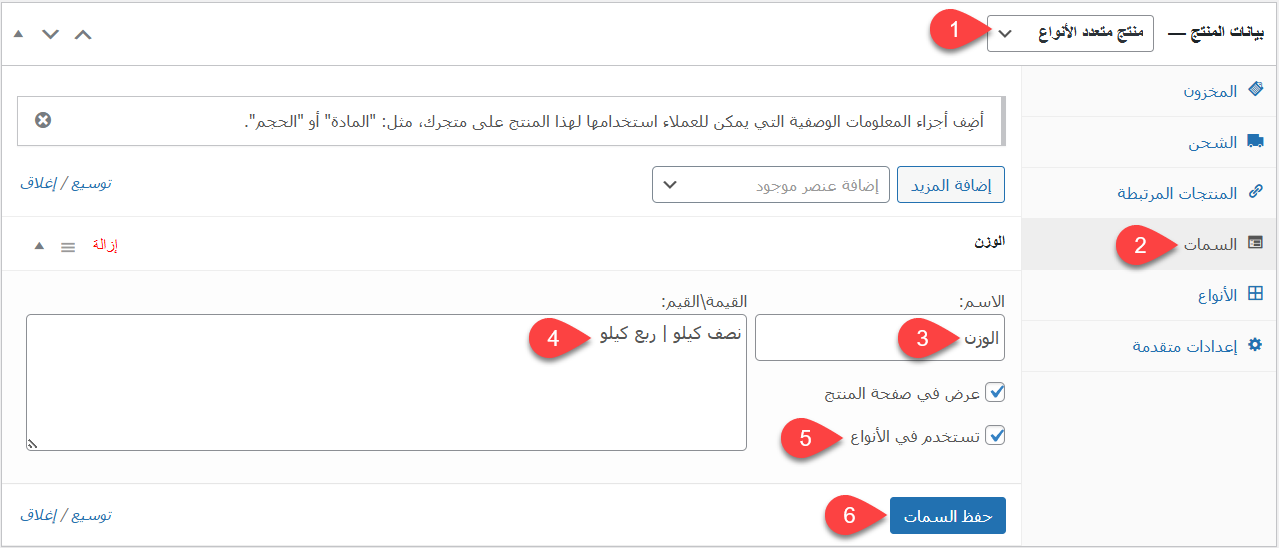Move product data panel up with chevron
The width and height of the screenshot is (1279, 548).
pos(83,34)
